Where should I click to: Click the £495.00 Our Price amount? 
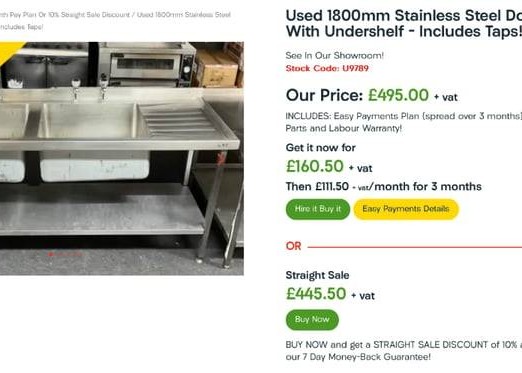click(398, 95)
